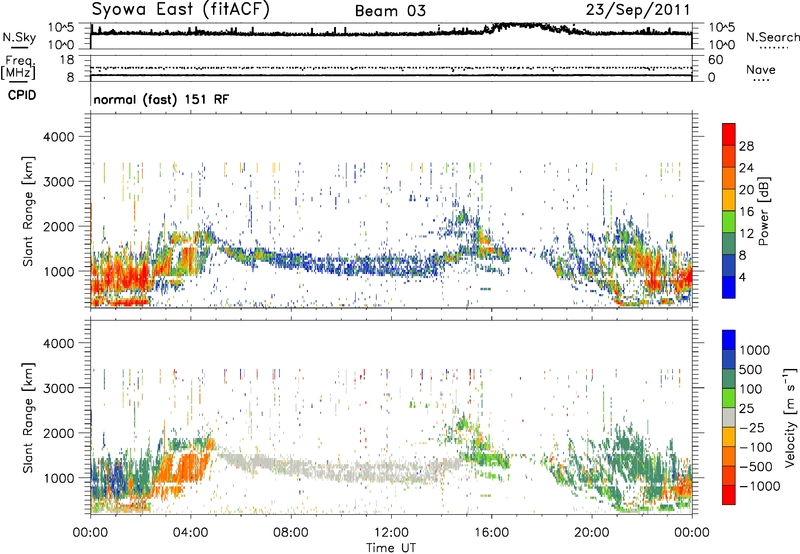Click the '3000' tick of the velocity panel
Screen dimensions: 800x554
tap(59, 388)
